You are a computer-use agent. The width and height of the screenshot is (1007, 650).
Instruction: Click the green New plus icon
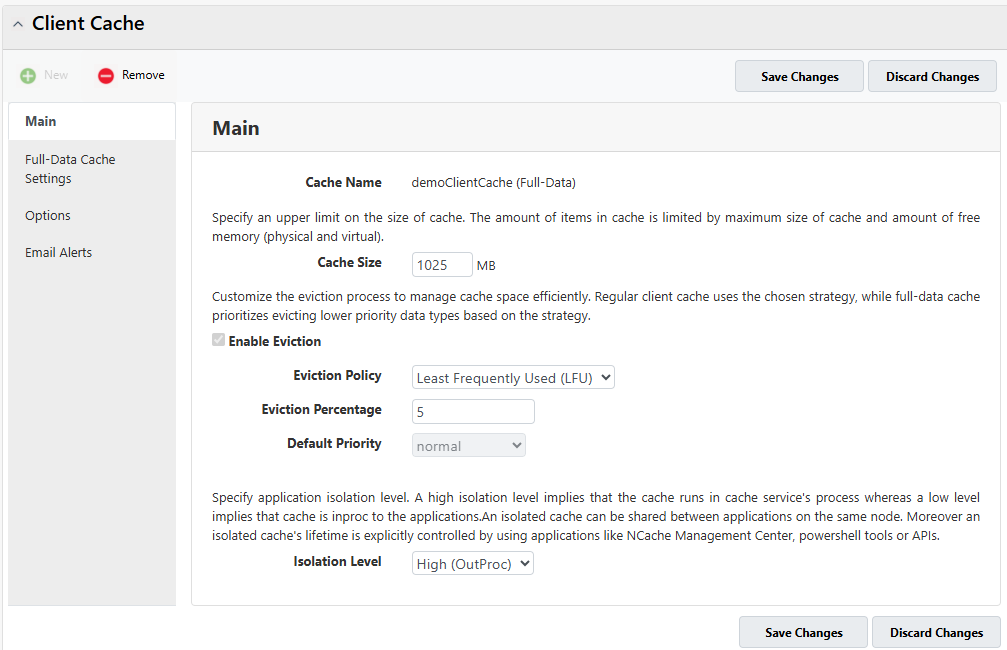[28, 76]
